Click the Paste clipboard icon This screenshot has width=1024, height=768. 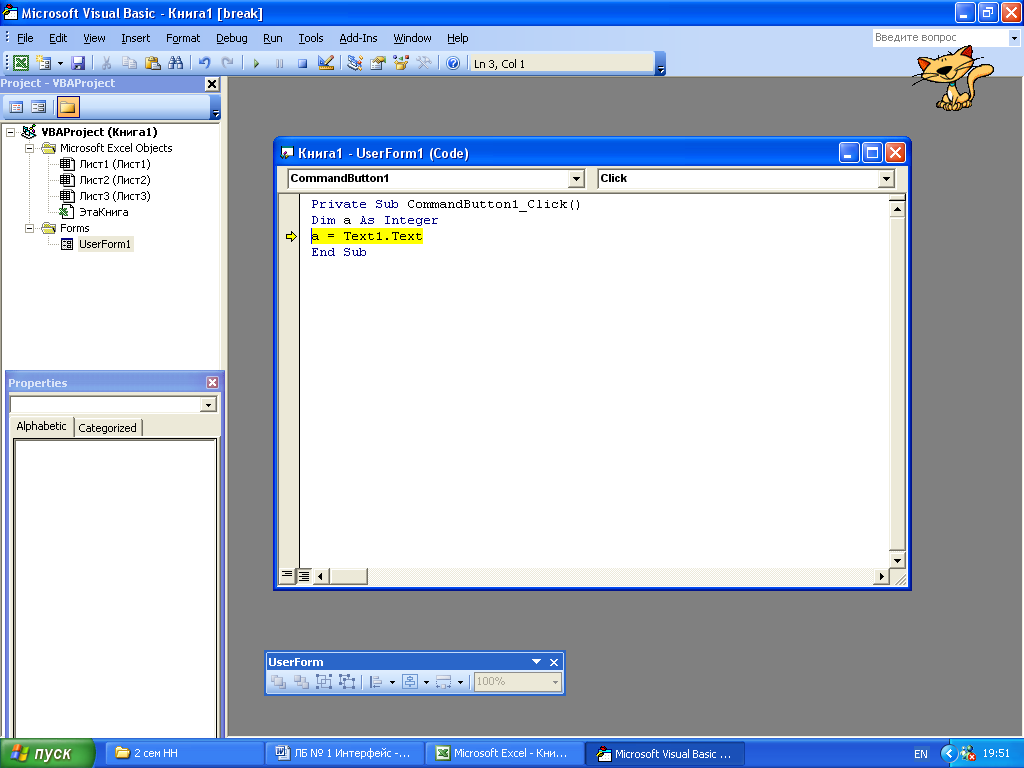click(x=152, y=63)
